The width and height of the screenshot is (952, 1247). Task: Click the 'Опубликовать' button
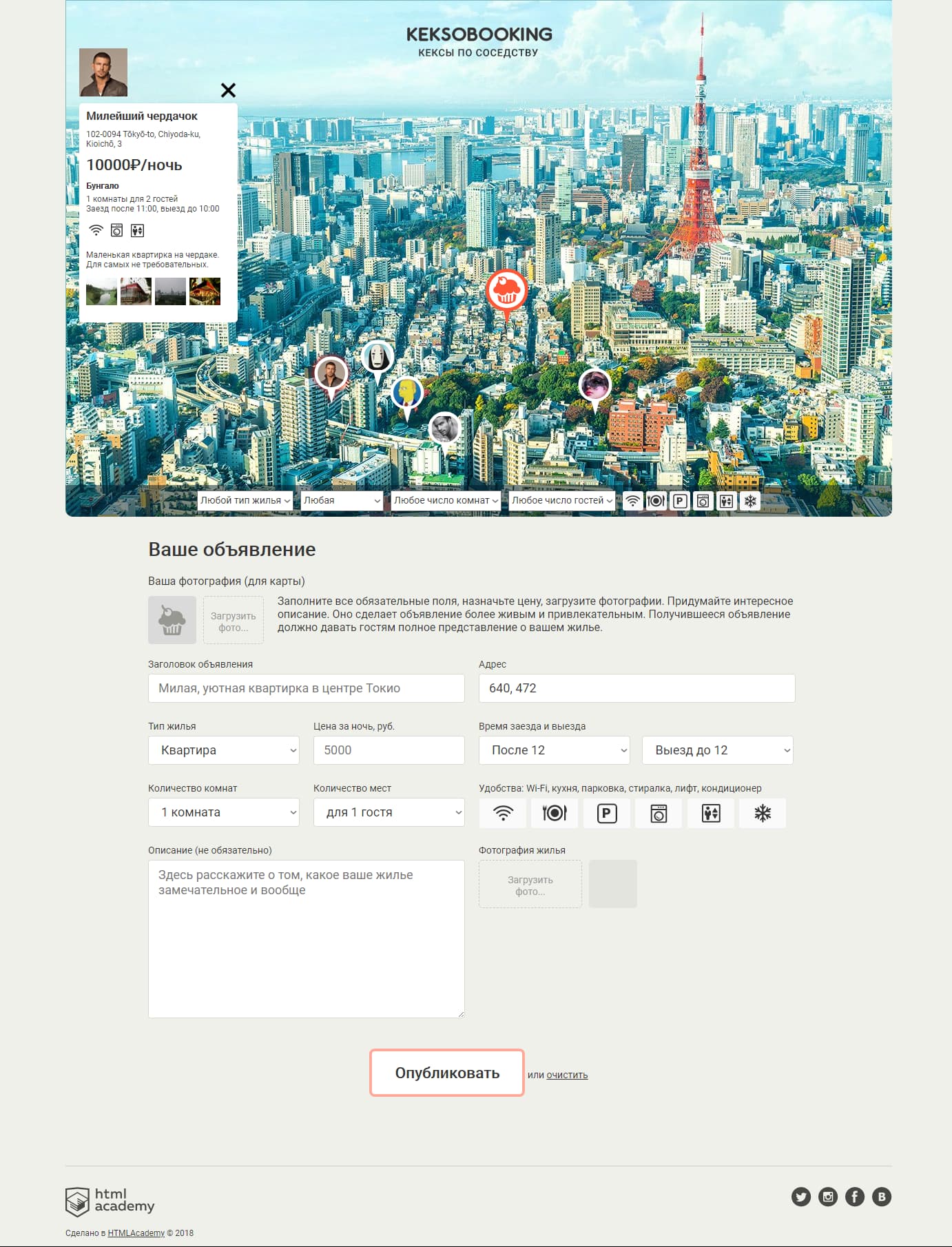447,1073
